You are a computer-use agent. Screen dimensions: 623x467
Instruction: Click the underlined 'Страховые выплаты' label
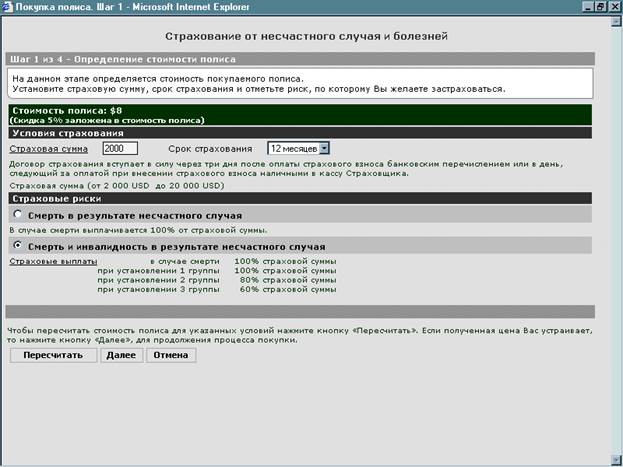(x=52, y=261)
